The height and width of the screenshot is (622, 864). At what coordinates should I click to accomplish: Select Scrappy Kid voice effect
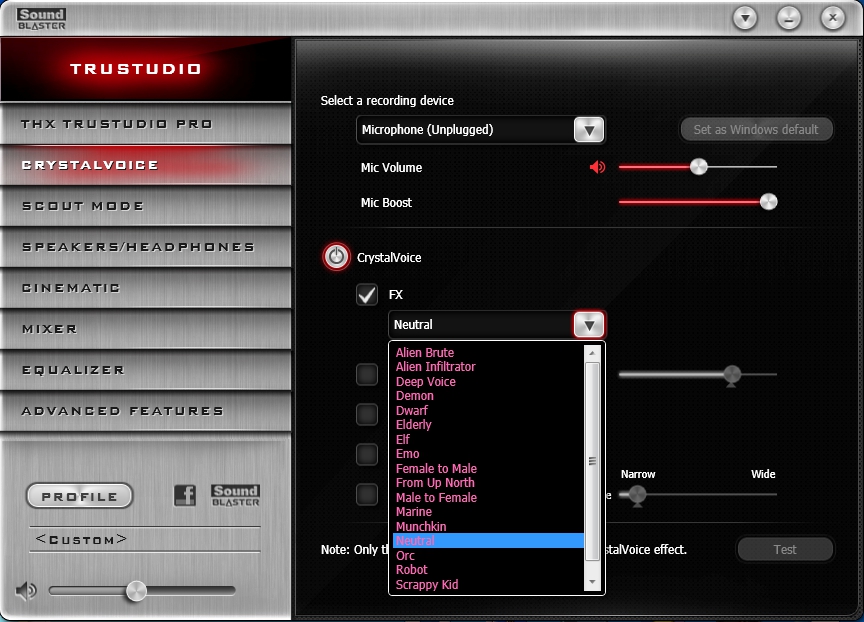(x=426, y=585)
